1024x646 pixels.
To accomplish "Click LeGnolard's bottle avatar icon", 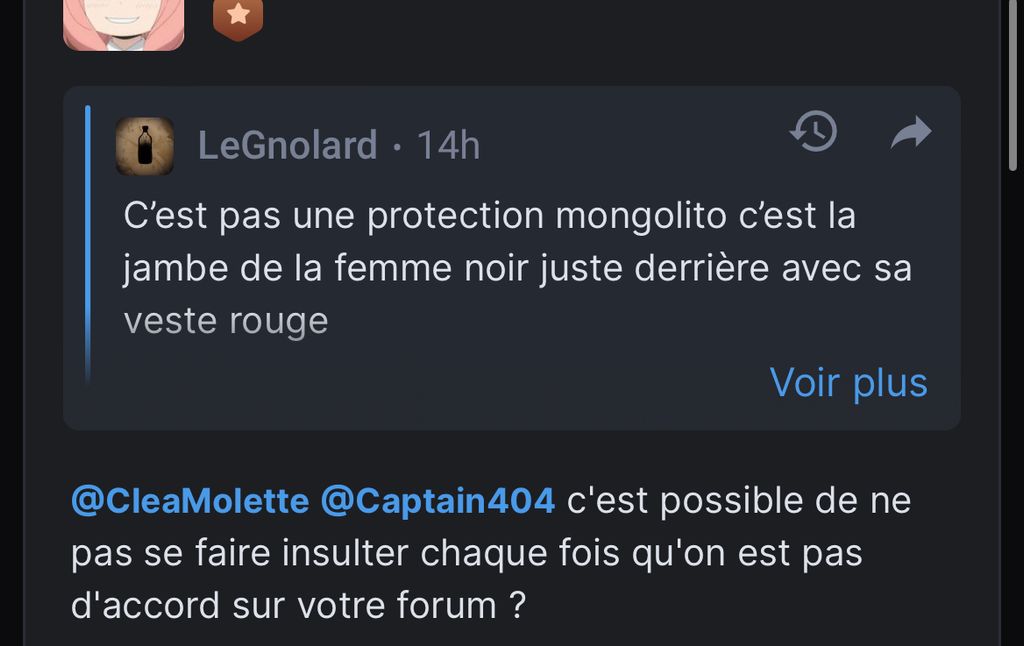I will click(x=144, y=146).
